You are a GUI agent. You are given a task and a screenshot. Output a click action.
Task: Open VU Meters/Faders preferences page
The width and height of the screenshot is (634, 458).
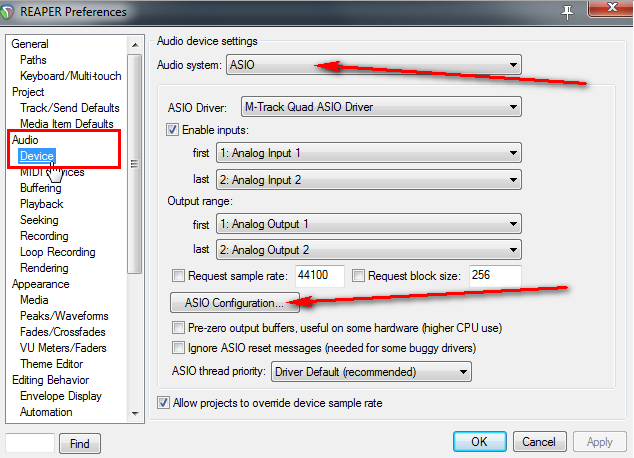(x=63, y=348)
